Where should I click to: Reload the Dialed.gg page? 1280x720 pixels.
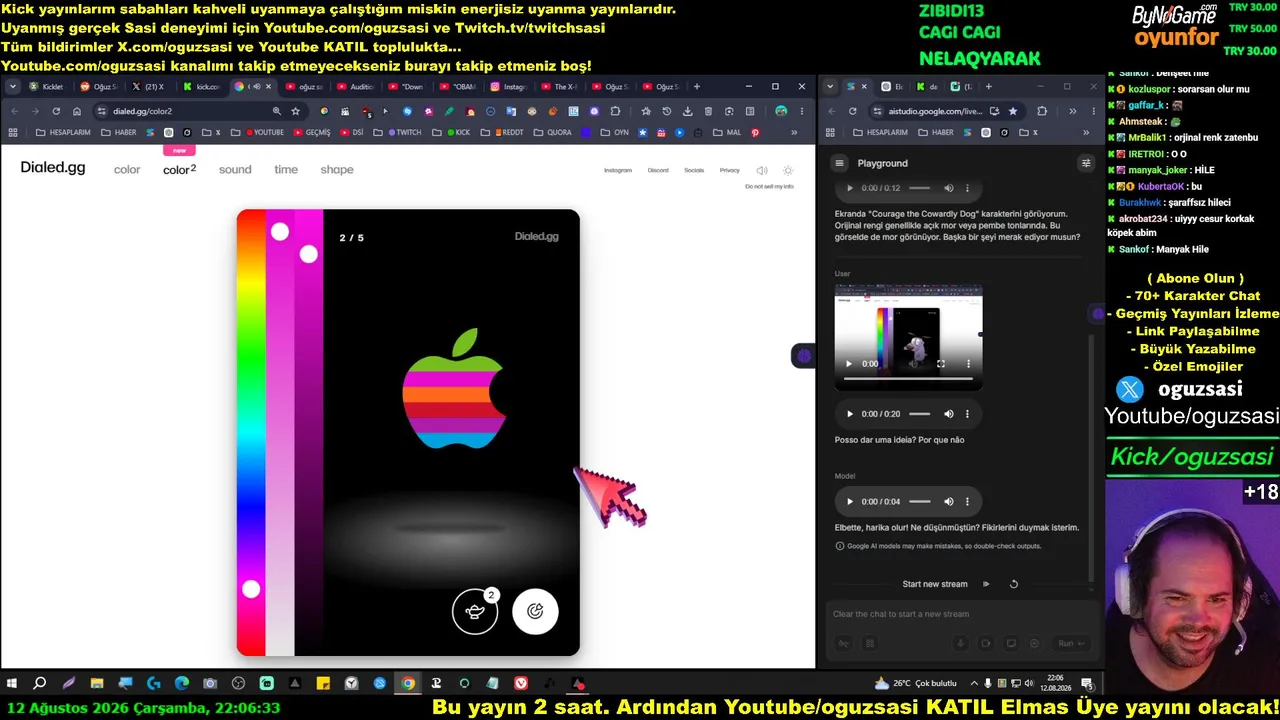[x=56, y=111]
